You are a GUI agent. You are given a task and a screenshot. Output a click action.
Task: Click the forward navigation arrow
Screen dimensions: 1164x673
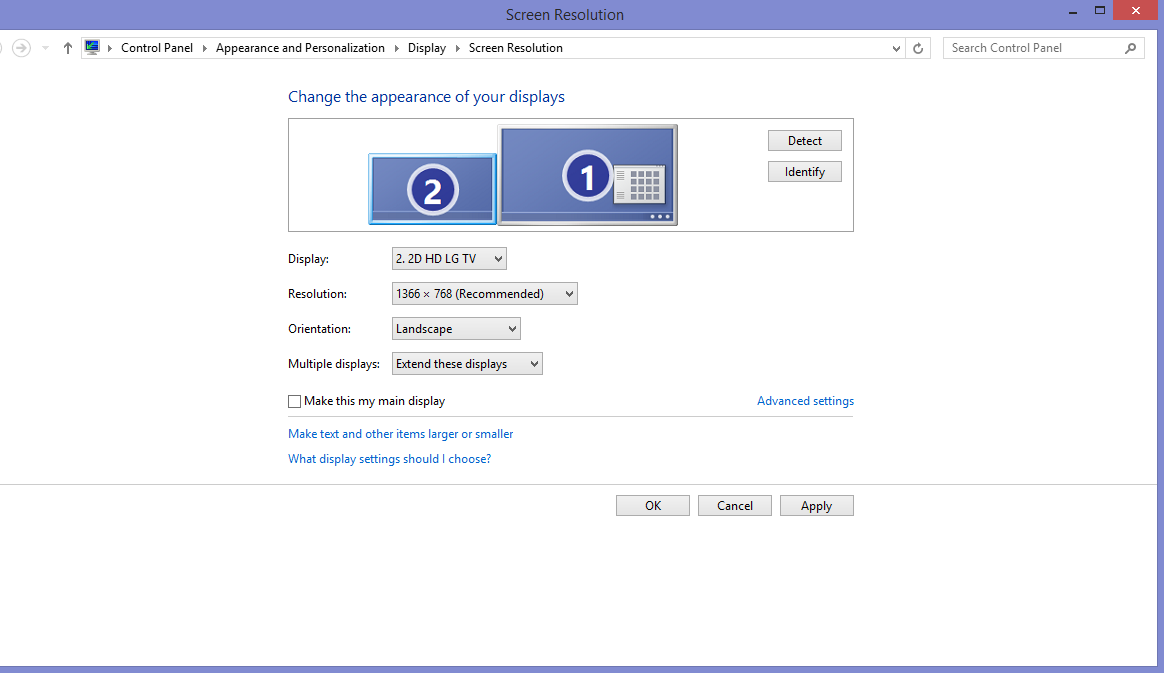coord(21,47)
